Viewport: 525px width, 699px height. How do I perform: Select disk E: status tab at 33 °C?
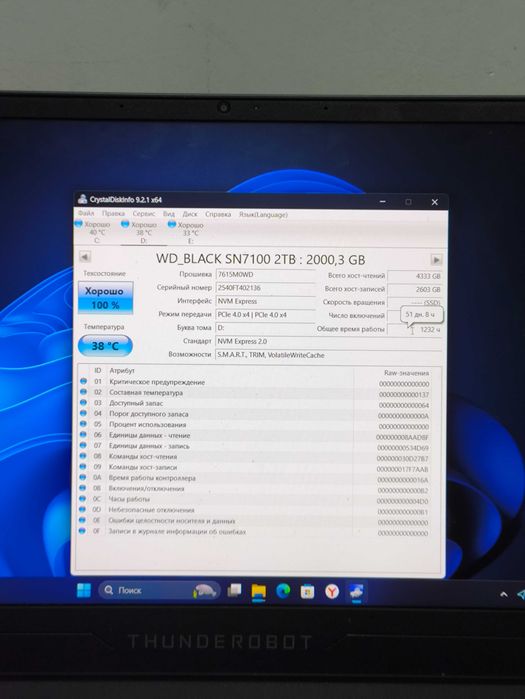[x=186, y=233]
